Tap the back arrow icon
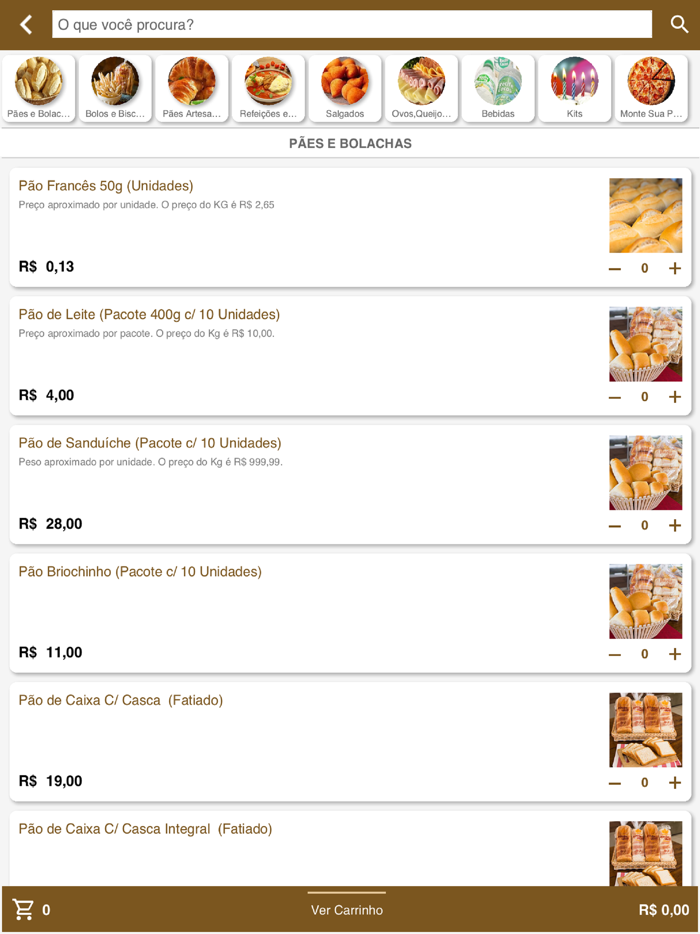This screenshot has height=934, width=700. pyautogui.click(x=26, y=25)
